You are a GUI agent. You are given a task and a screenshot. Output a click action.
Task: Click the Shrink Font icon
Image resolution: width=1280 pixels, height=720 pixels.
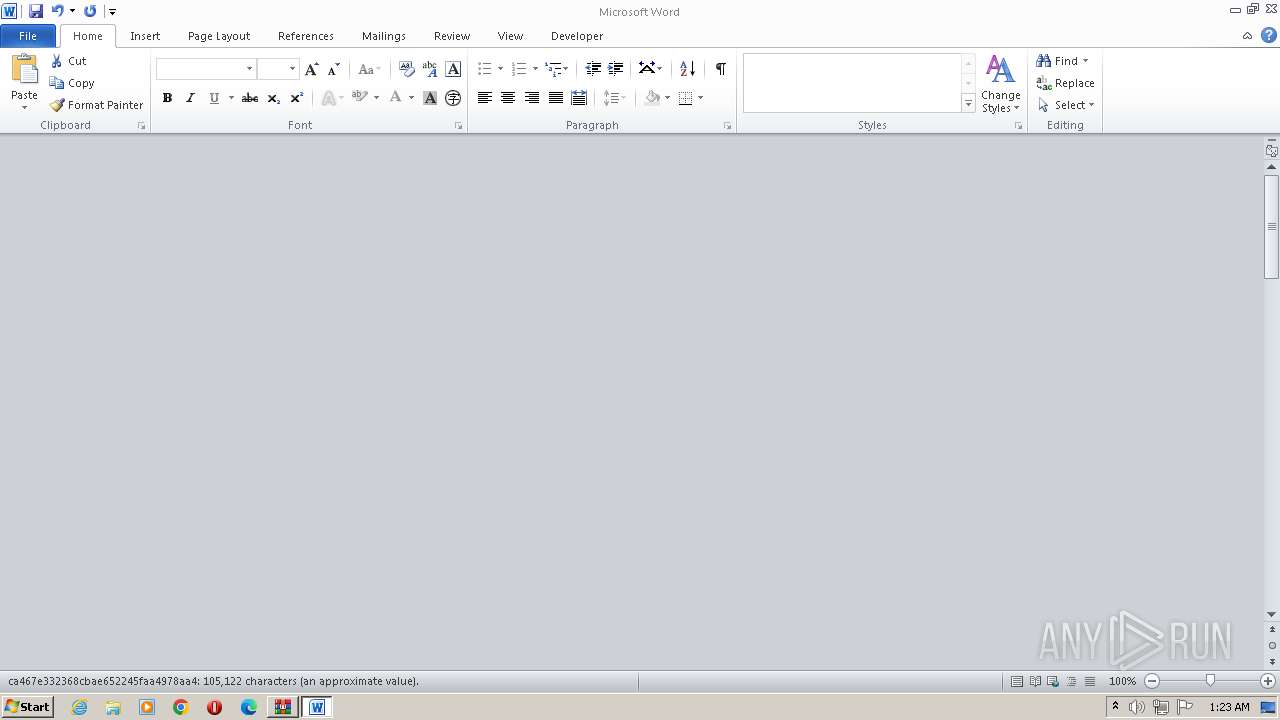334,69
